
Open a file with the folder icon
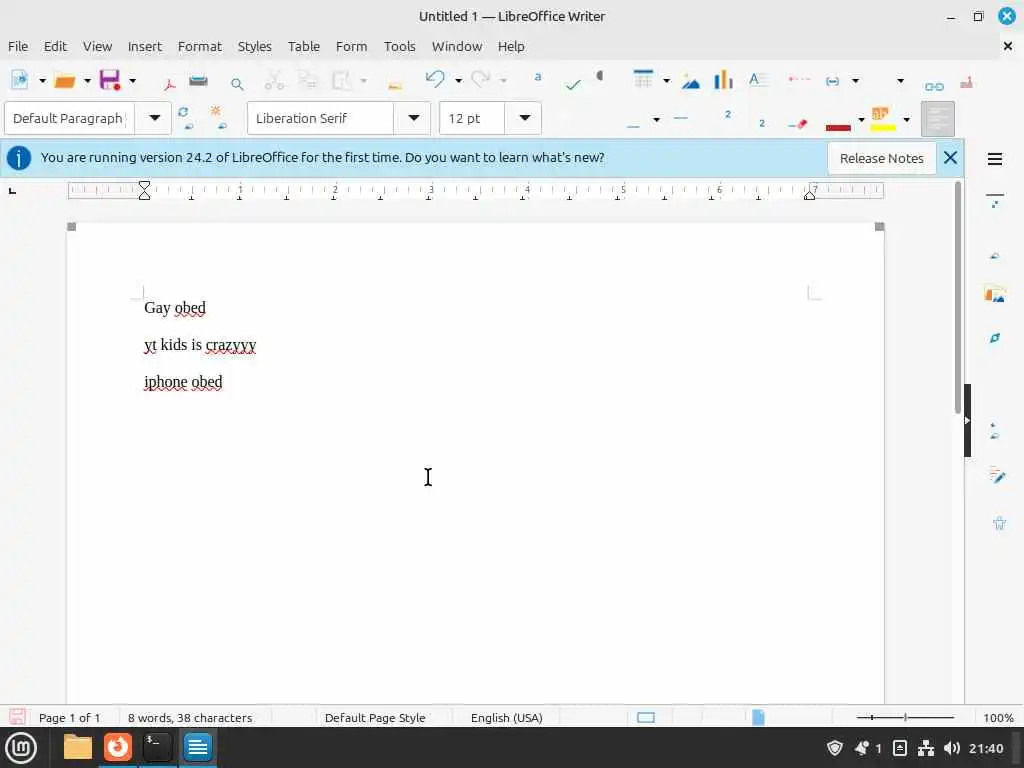pyautogui.click(x=64, y=80)
